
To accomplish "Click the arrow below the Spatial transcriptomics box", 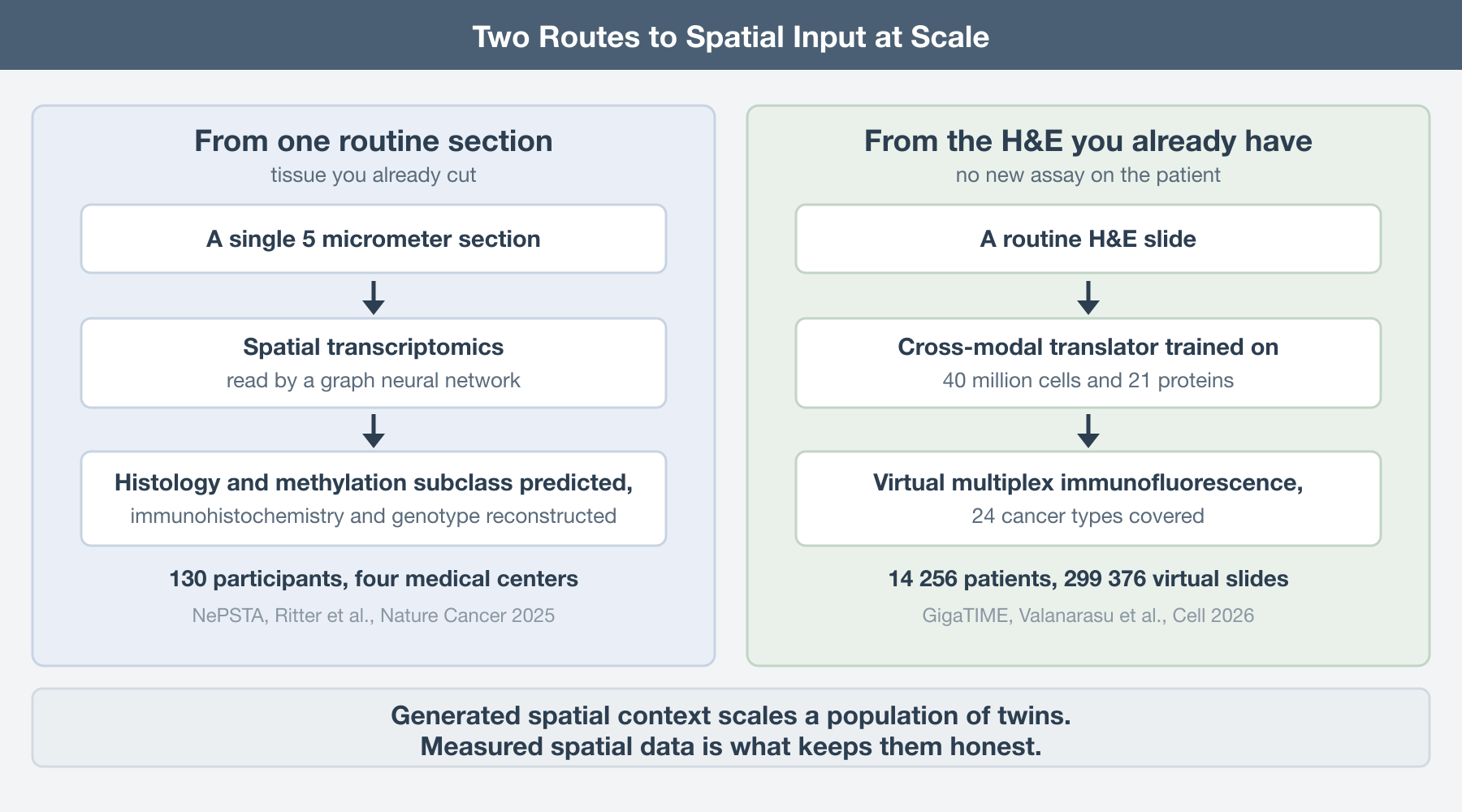I will (x=374, y=431).
